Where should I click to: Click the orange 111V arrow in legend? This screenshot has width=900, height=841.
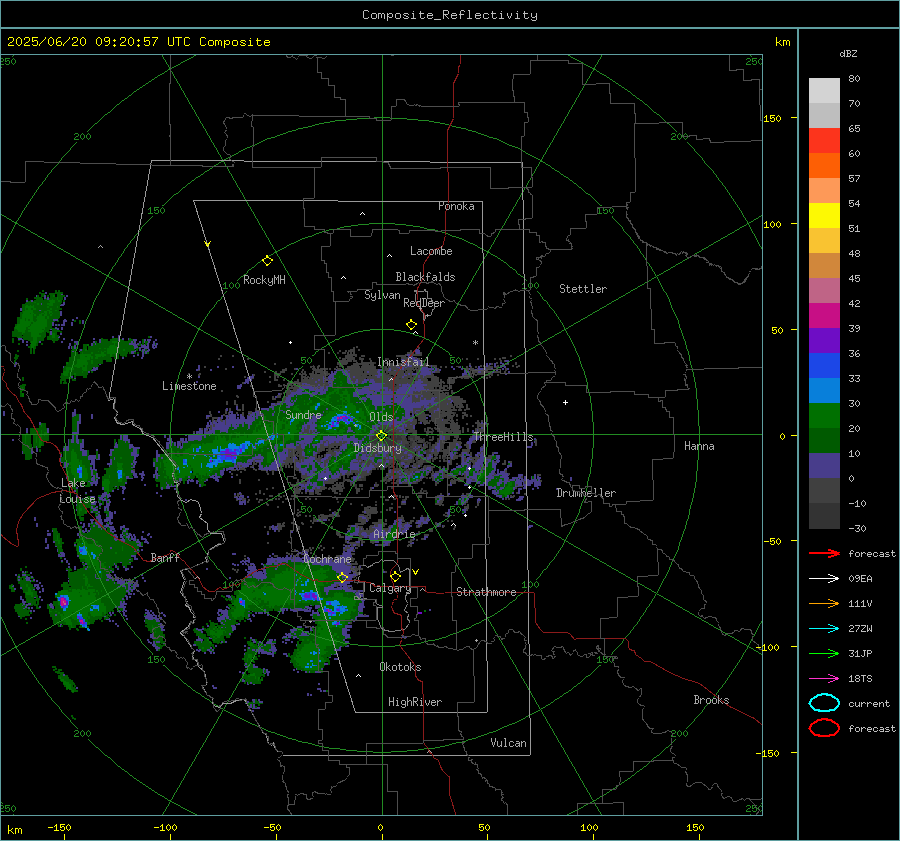coord(824,603)
